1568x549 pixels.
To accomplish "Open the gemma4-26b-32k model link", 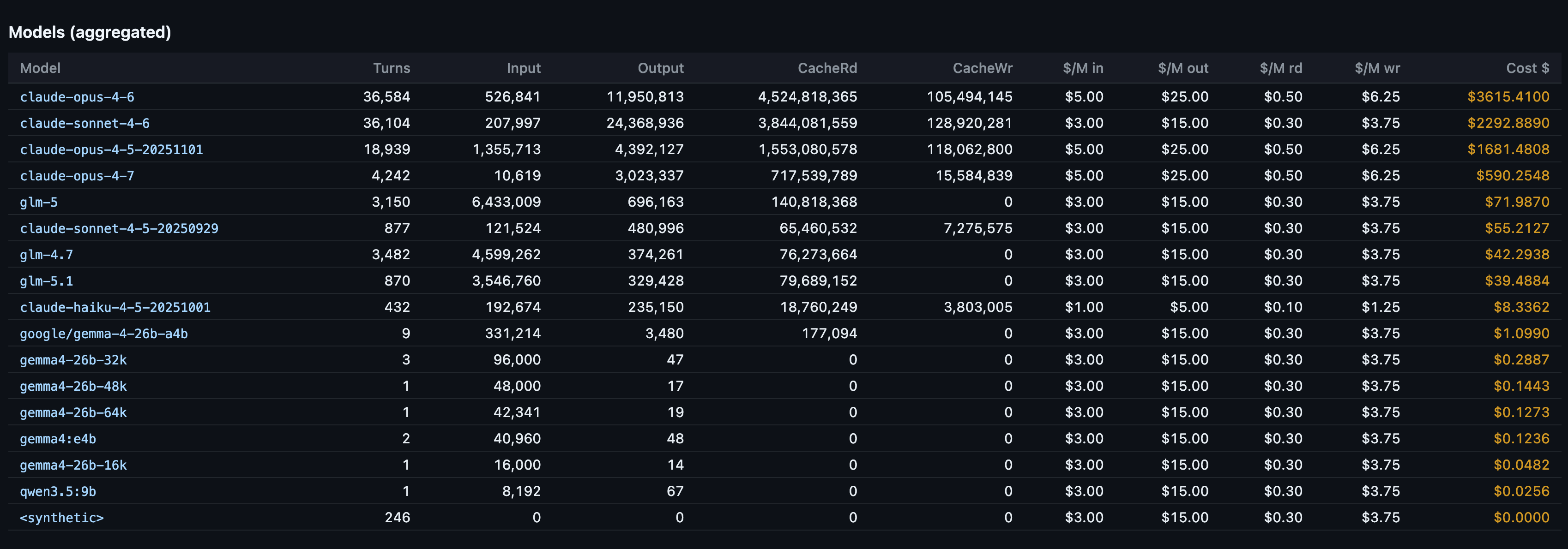I will pos(73,360).
